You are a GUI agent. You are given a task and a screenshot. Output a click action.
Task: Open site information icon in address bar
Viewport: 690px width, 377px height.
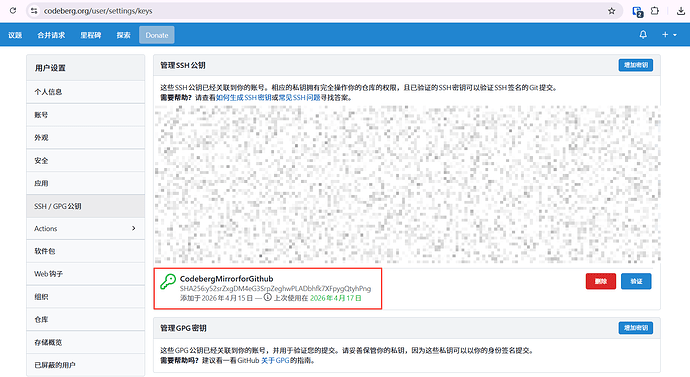[34, 11]
